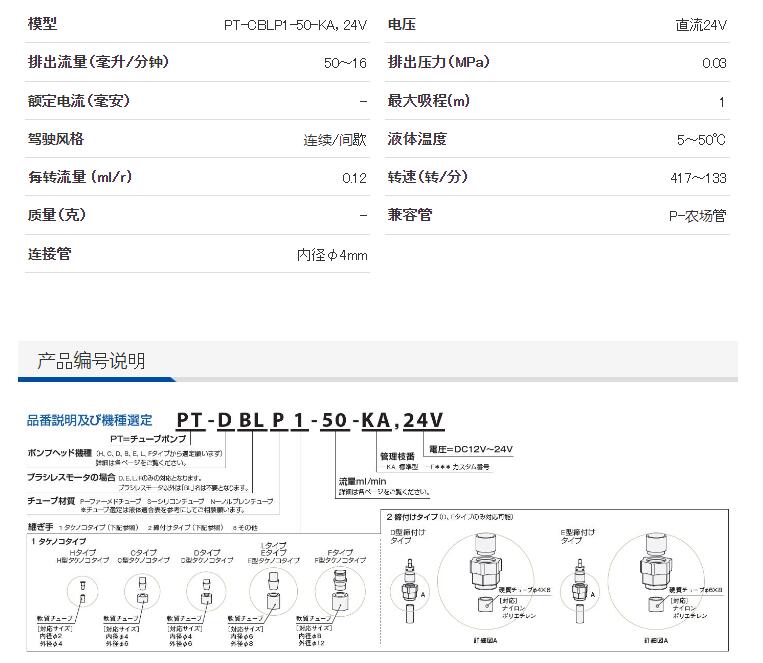Select the temperature value 5~50℃

click(701, 140)
